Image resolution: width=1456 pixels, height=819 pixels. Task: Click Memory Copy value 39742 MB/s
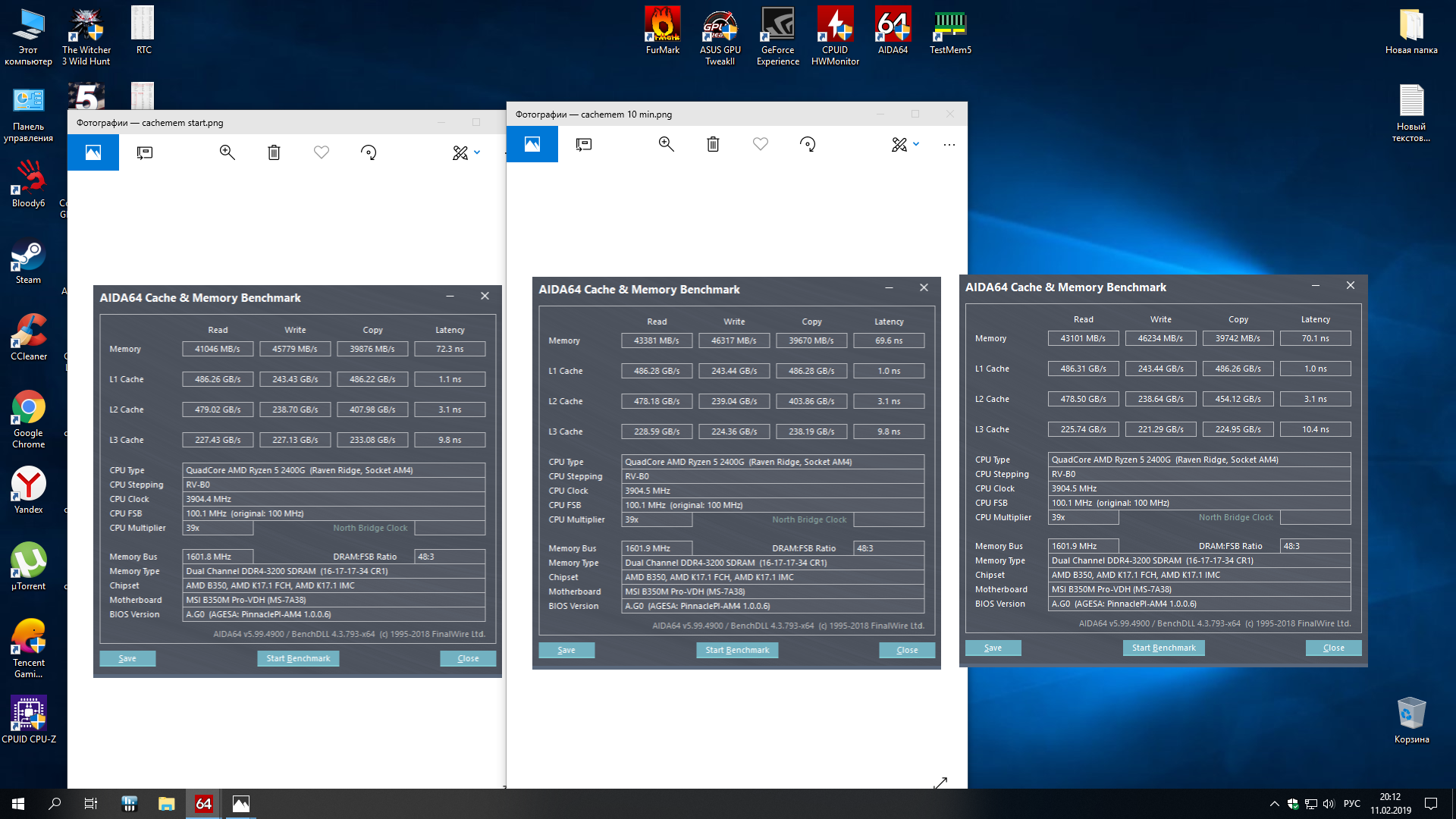[x=1238, y=338]
